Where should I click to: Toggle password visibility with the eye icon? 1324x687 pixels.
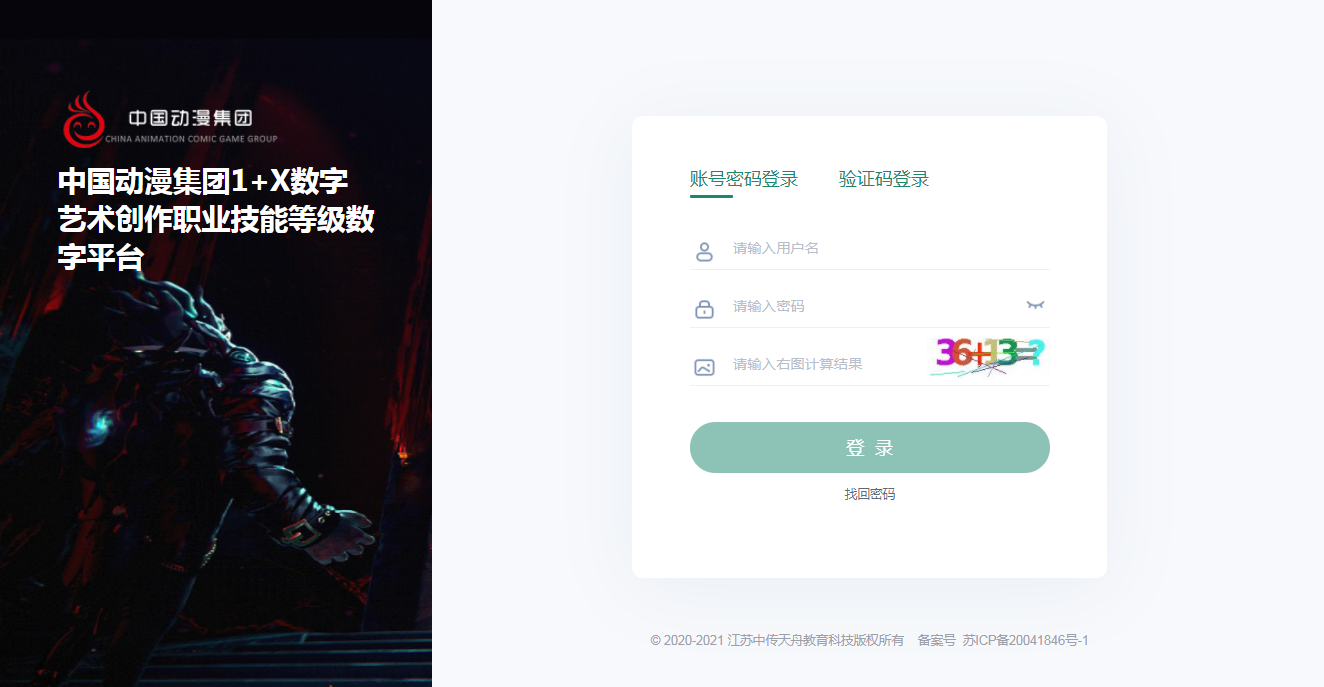point(1035,305)
